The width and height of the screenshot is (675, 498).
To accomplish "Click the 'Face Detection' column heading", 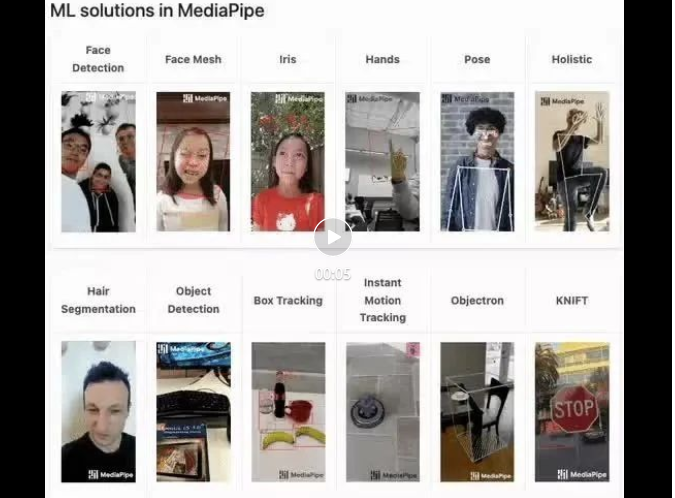I will (x=98, y=59).
